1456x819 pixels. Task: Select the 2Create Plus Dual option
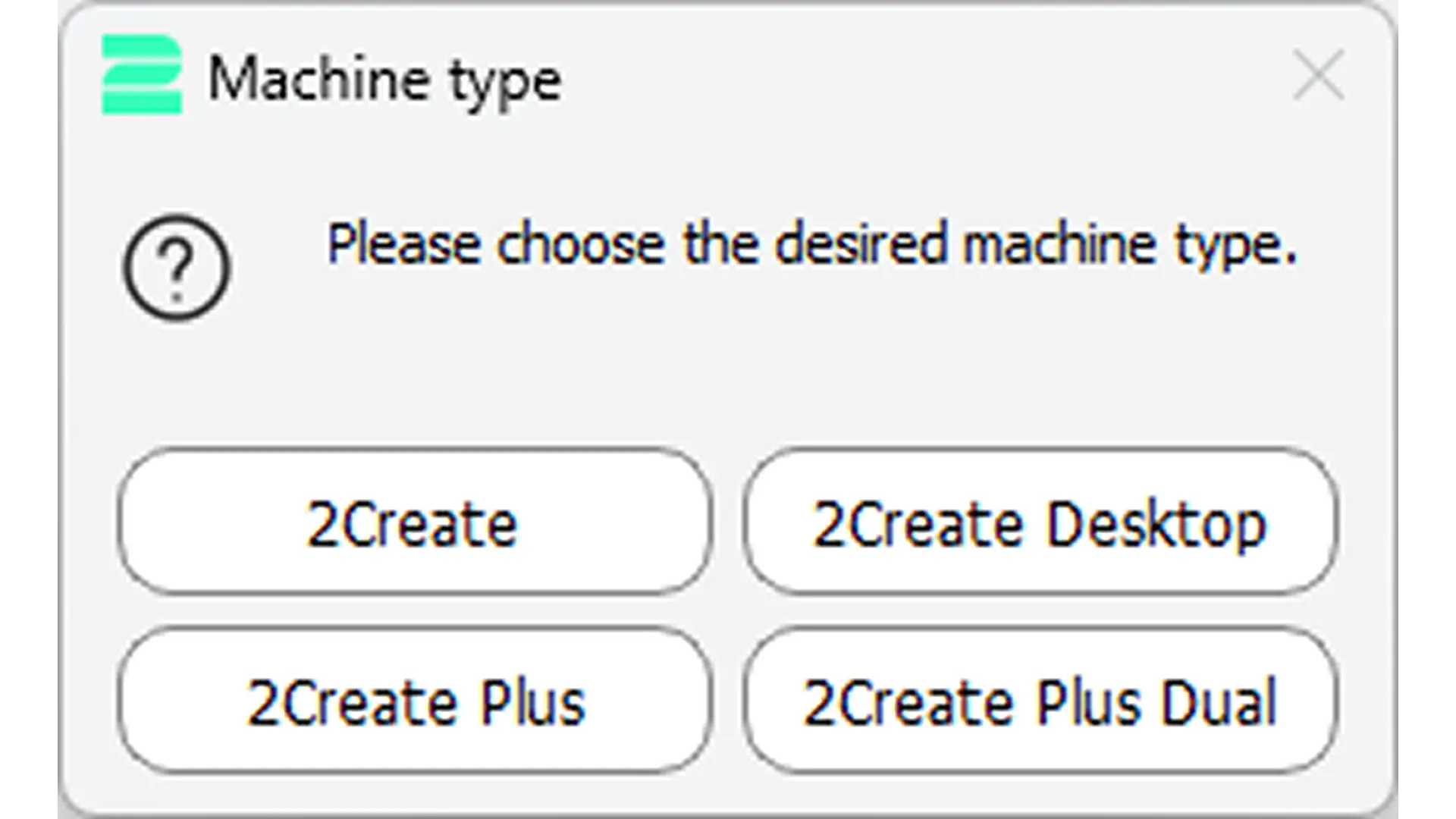1040,701
